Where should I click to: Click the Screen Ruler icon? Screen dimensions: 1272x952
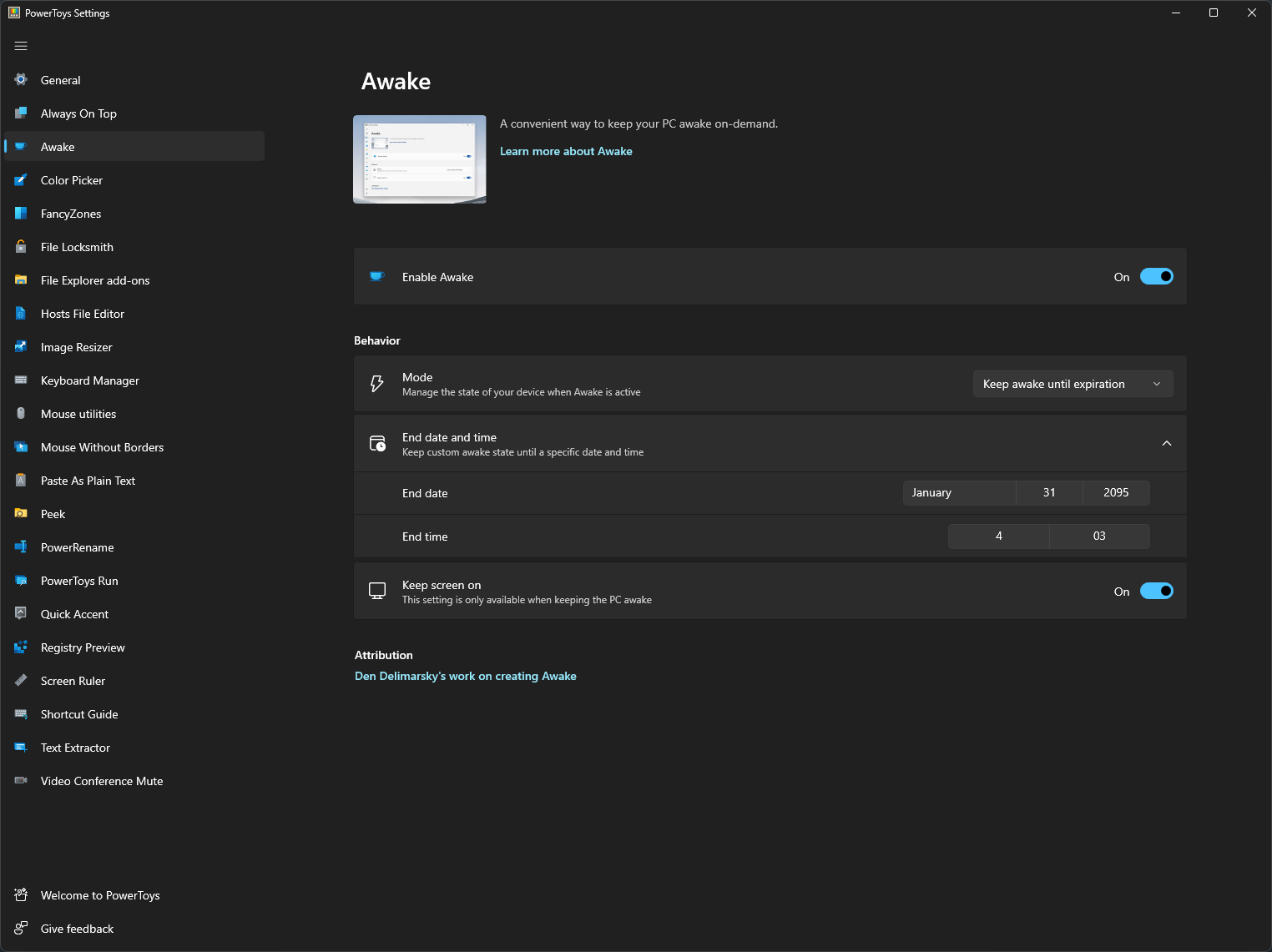tap(21, 680)
